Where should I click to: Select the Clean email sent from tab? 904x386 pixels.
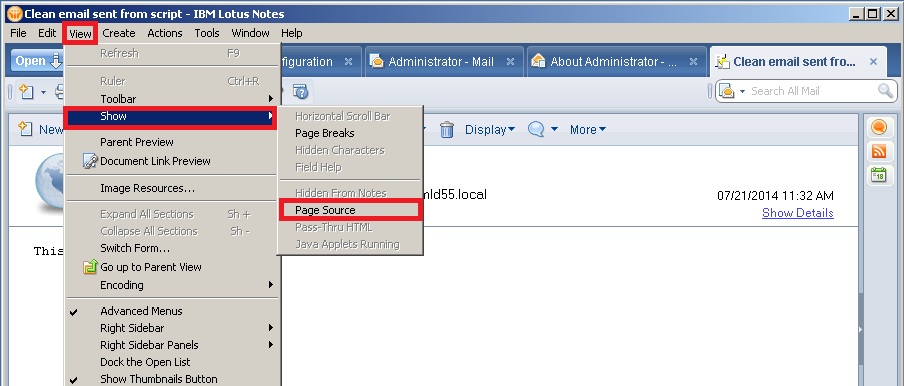pyautogui.click(x=794, y=62)
